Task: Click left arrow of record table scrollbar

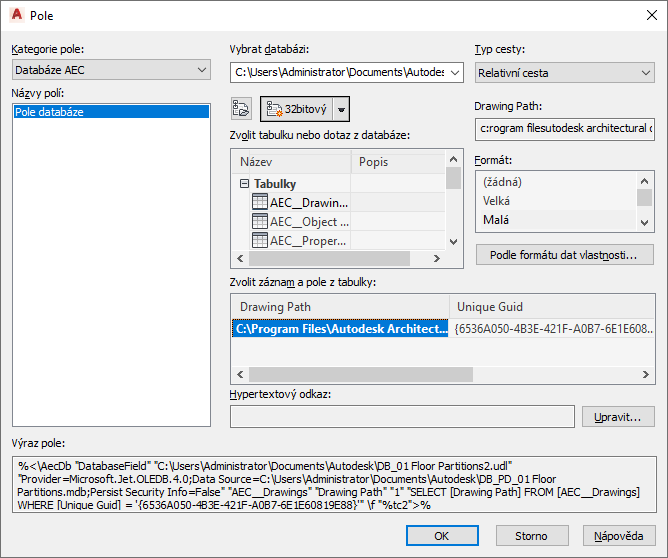Action: 240,374
